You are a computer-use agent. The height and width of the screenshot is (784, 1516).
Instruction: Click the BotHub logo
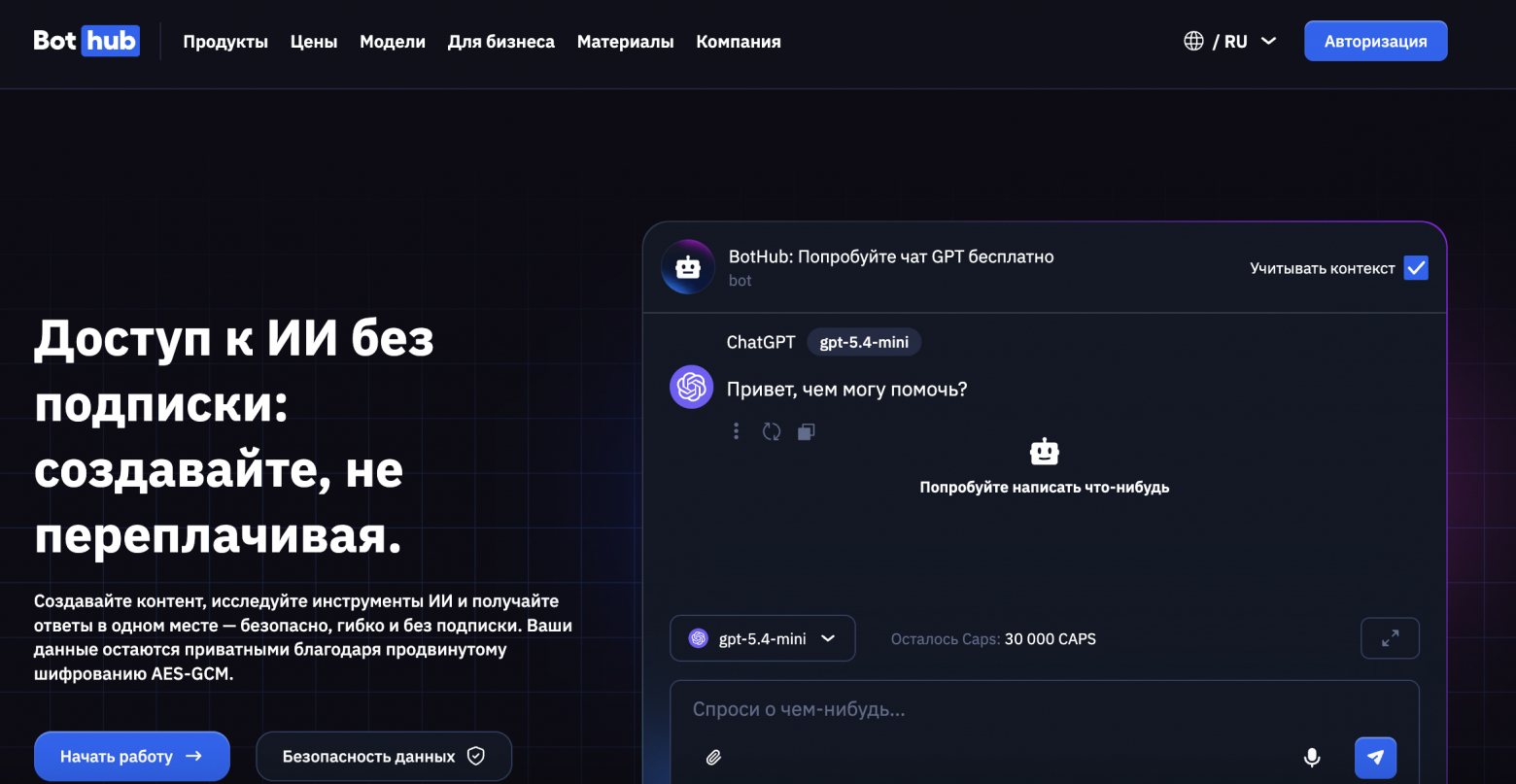[x=86, y=41]
